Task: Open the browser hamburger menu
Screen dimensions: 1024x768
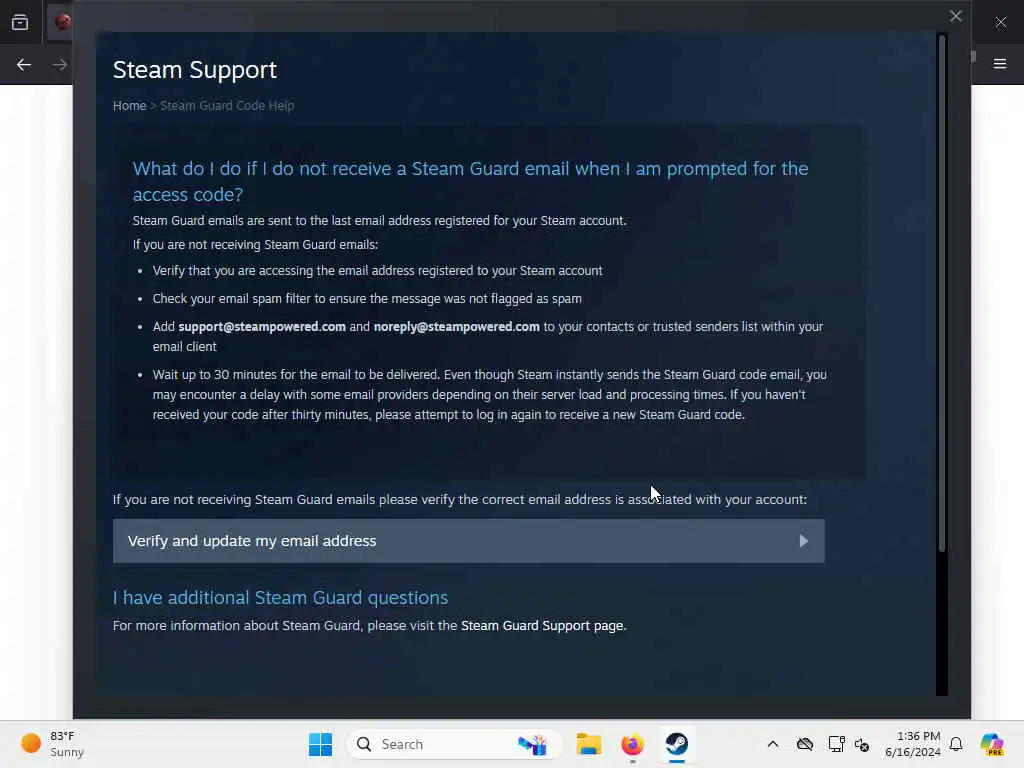Action: click(1000, 64)
